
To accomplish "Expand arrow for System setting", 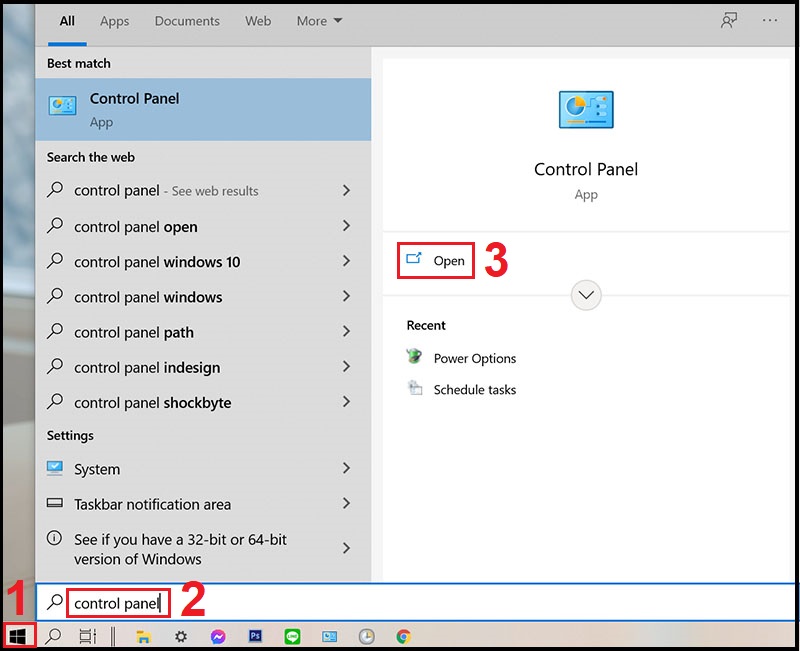I will (346, 468).
